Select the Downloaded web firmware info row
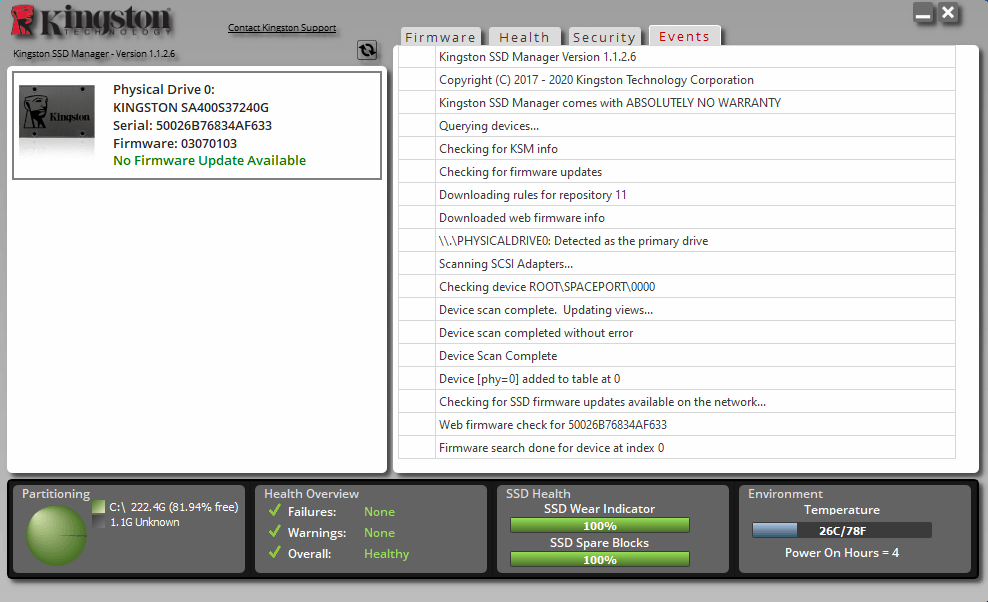988x602 pixels. [677, 218]
